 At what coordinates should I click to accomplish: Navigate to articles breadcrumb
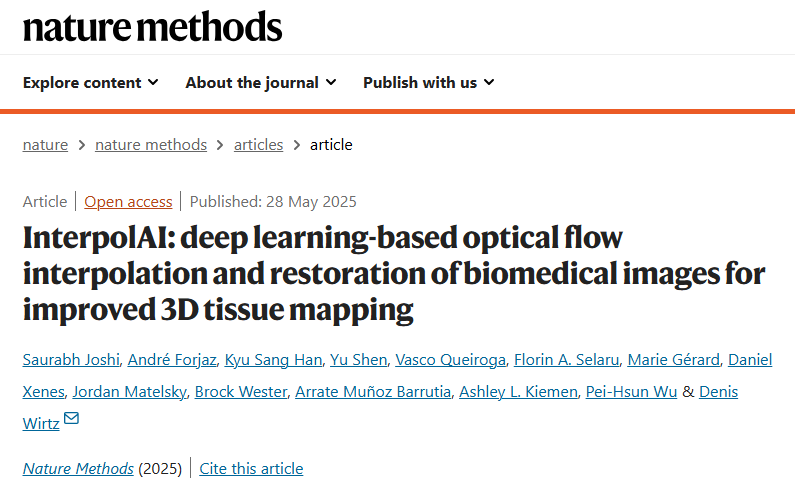point(259,145)
